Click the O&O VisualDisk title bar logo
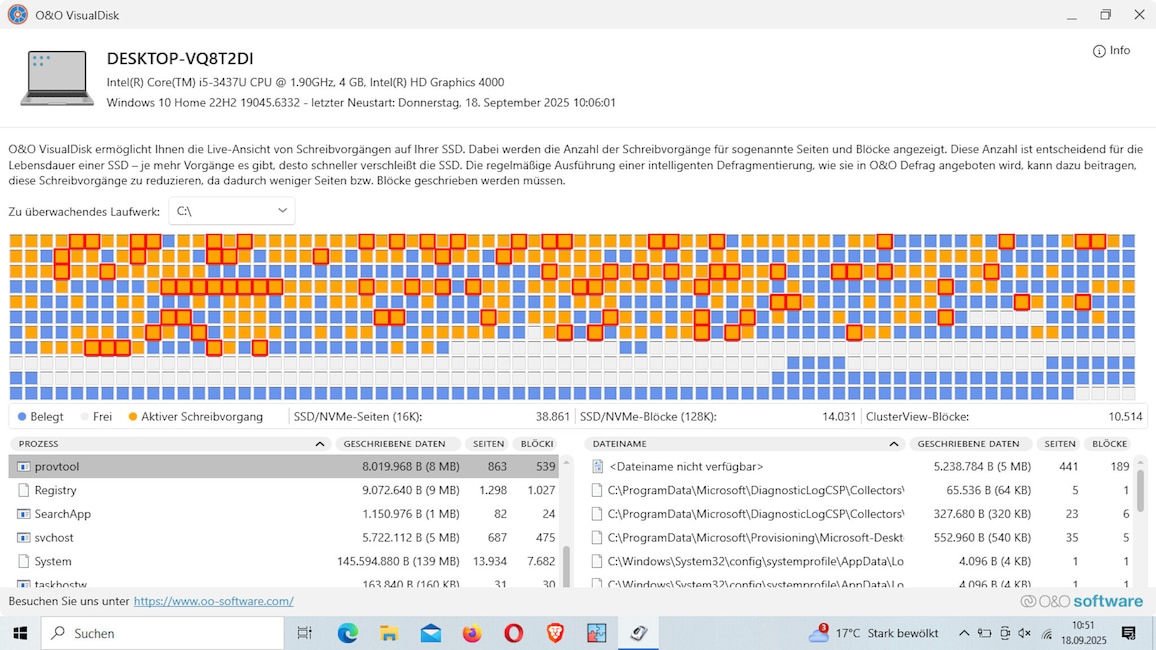Viewport: 1156px width, 650px height. point(18,15)
